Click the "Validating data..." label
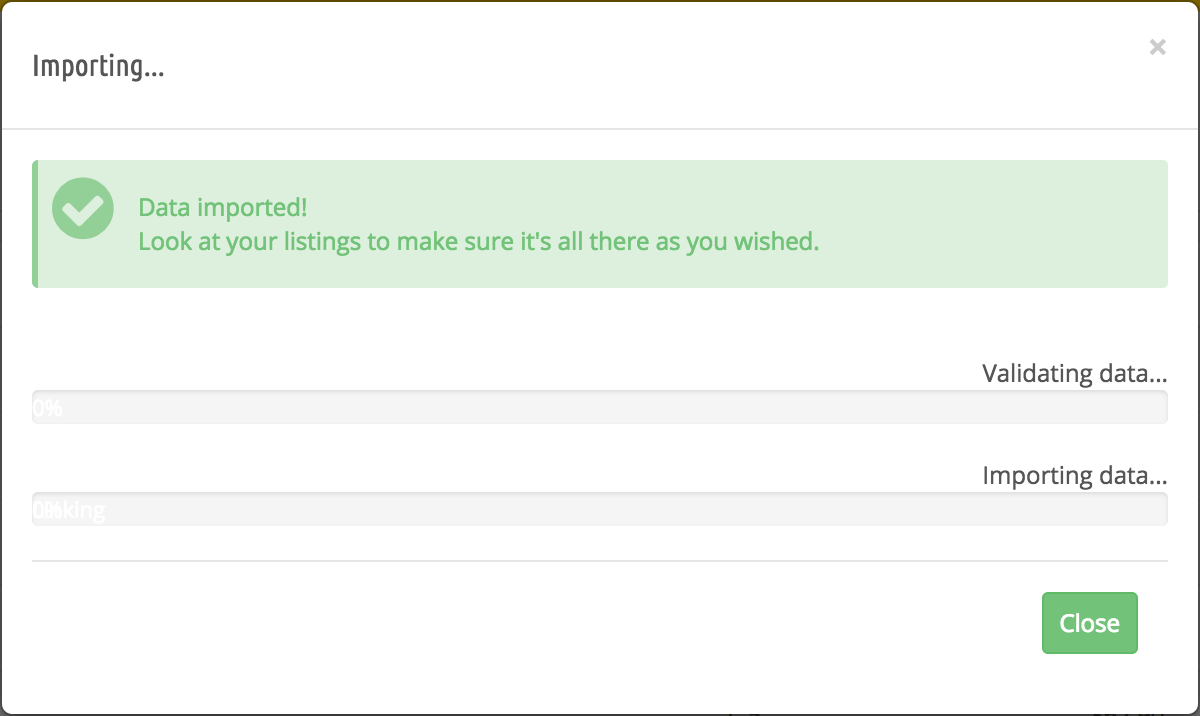Viewport: 1200px width, 716px height. coord(1074,374)
